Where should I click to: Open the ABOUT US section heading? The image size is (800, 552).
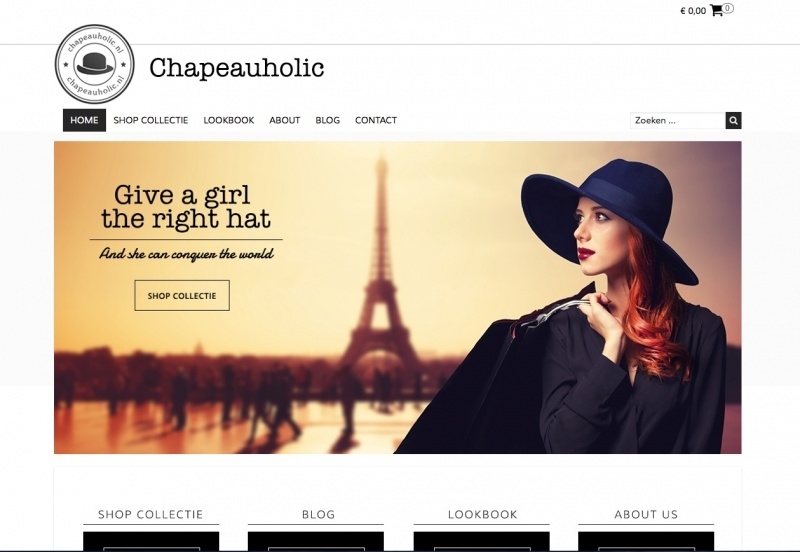[646, 514]
